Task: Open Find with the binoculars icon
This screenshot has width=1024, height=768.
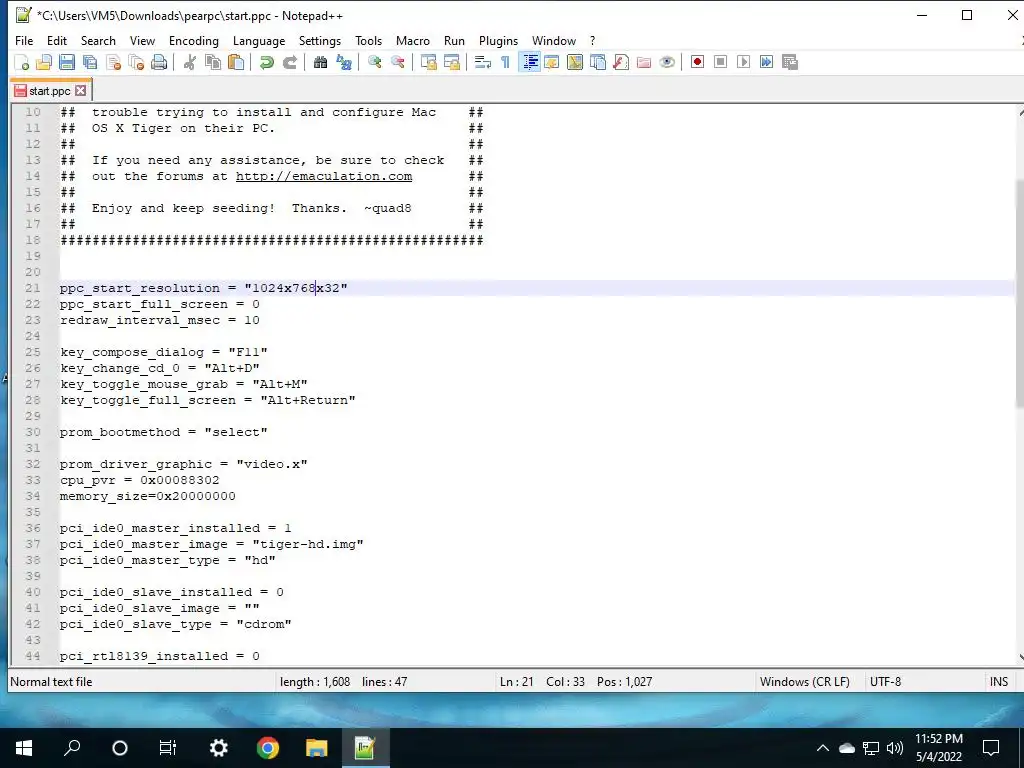Action: (x=320, y=63)
